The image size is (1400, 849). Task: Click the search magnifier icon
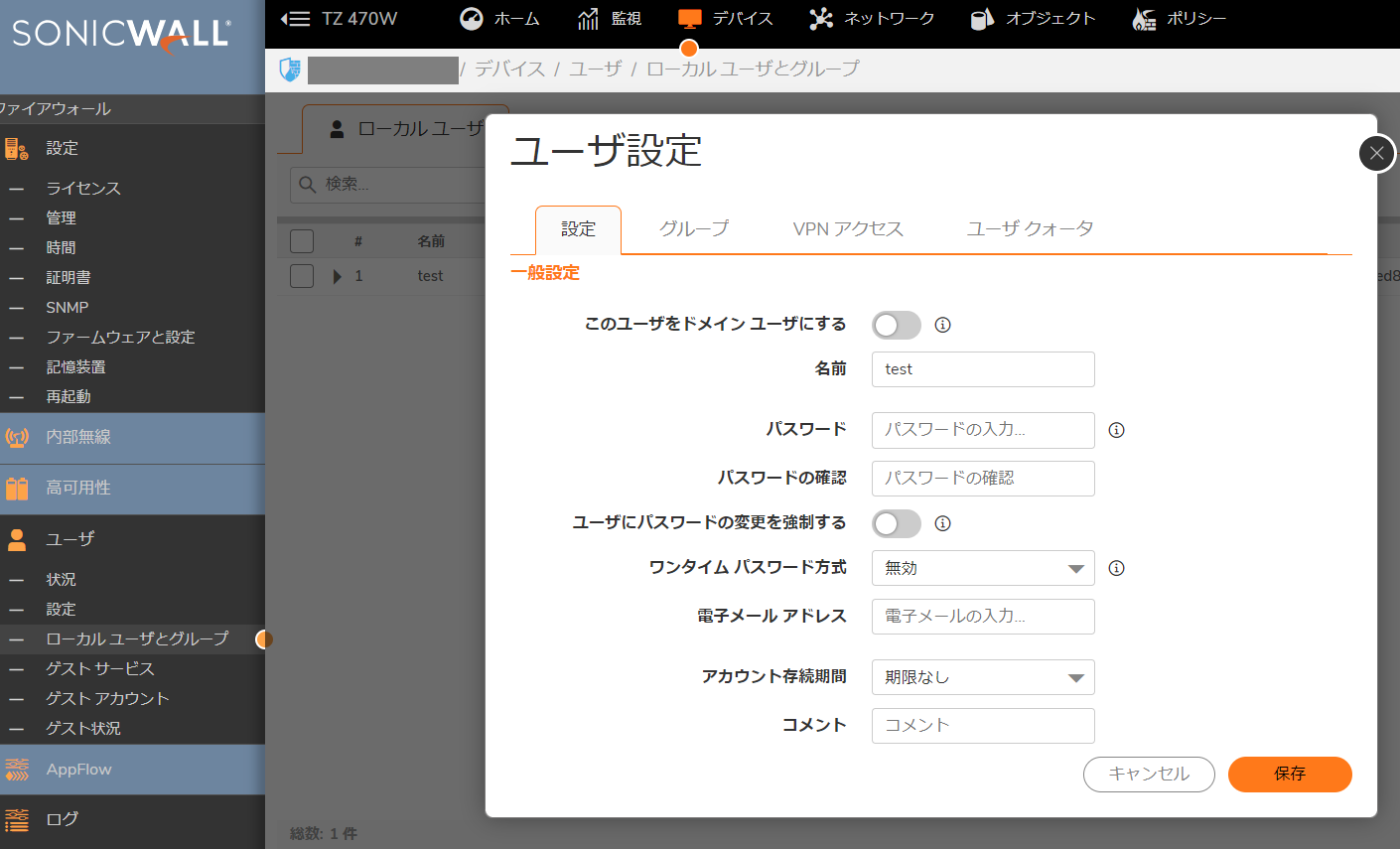point(308,185)
